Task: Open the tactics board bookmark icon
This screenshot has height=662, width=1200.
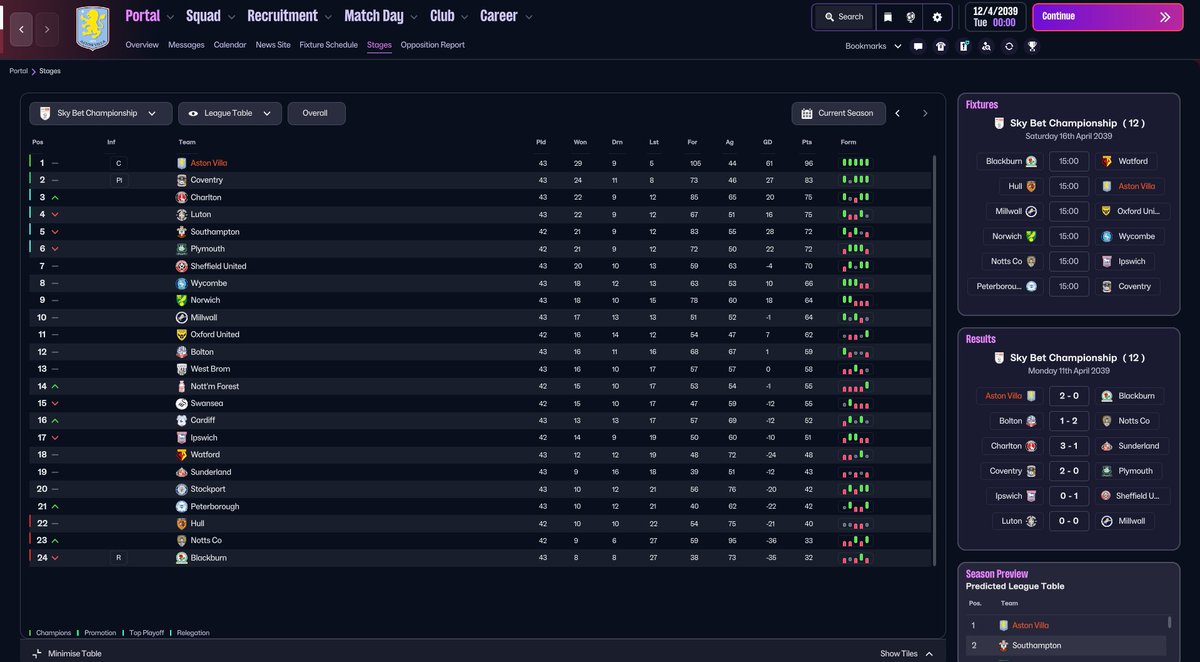Action: 964,46
